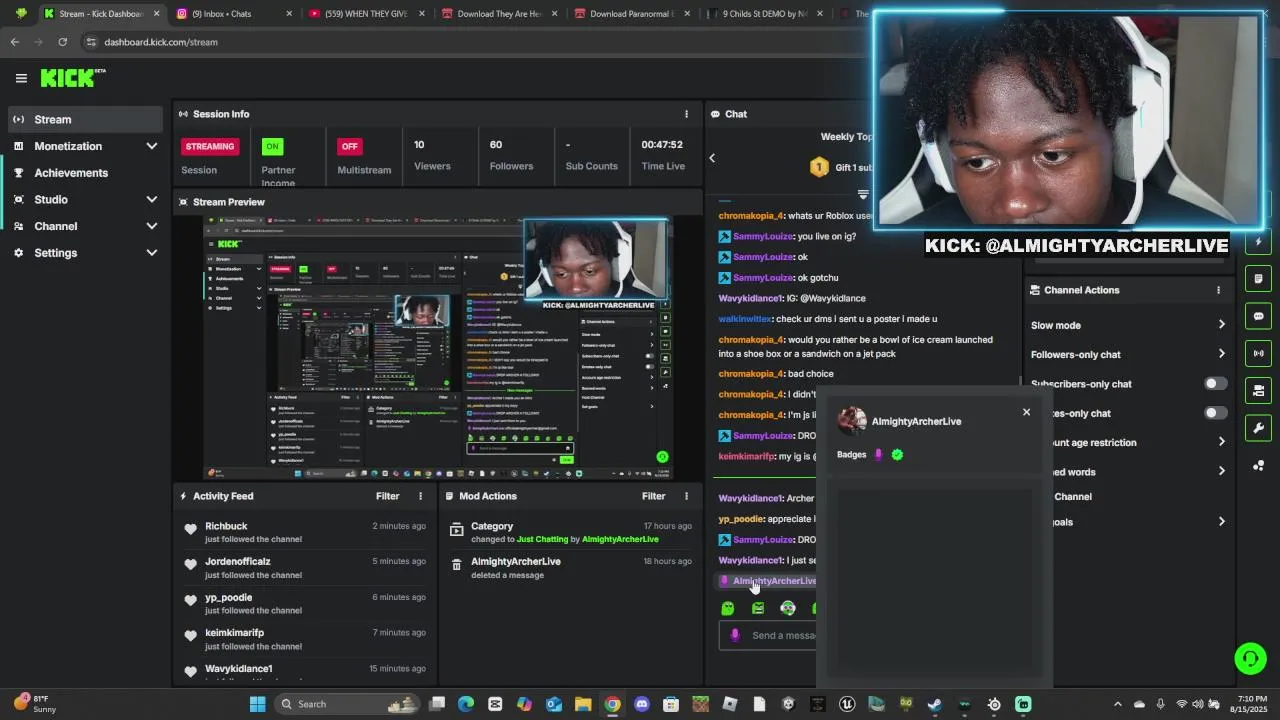Click Wavykidlance1's name on the IG message
Screen dimensions: 1280x720
pyautogui.click(x=750, y=298)
